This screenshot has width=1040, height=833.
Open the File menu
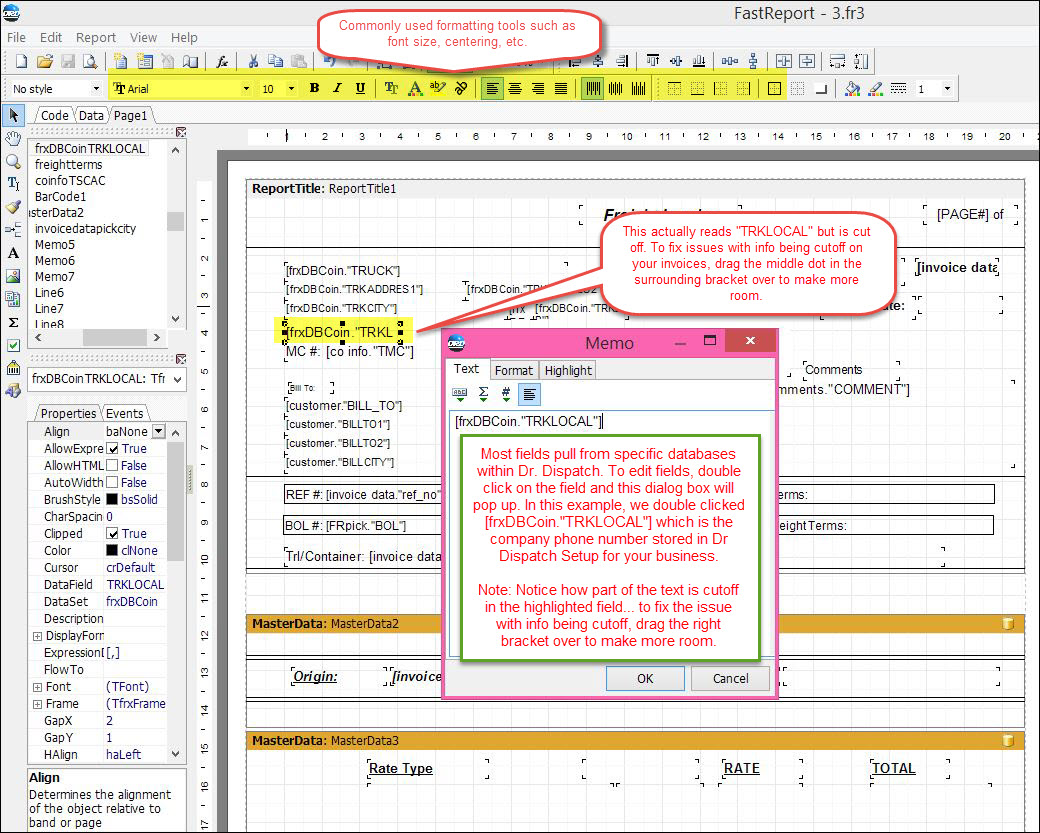point(17,38)
